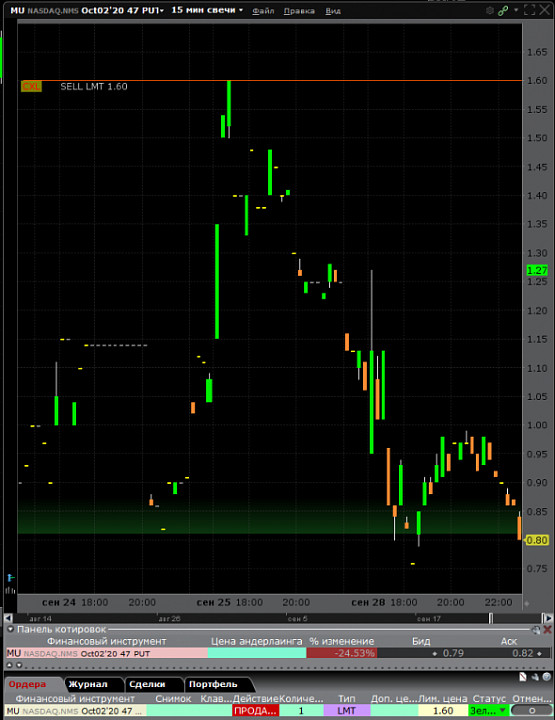Open the Файл menu

[263, 11]
